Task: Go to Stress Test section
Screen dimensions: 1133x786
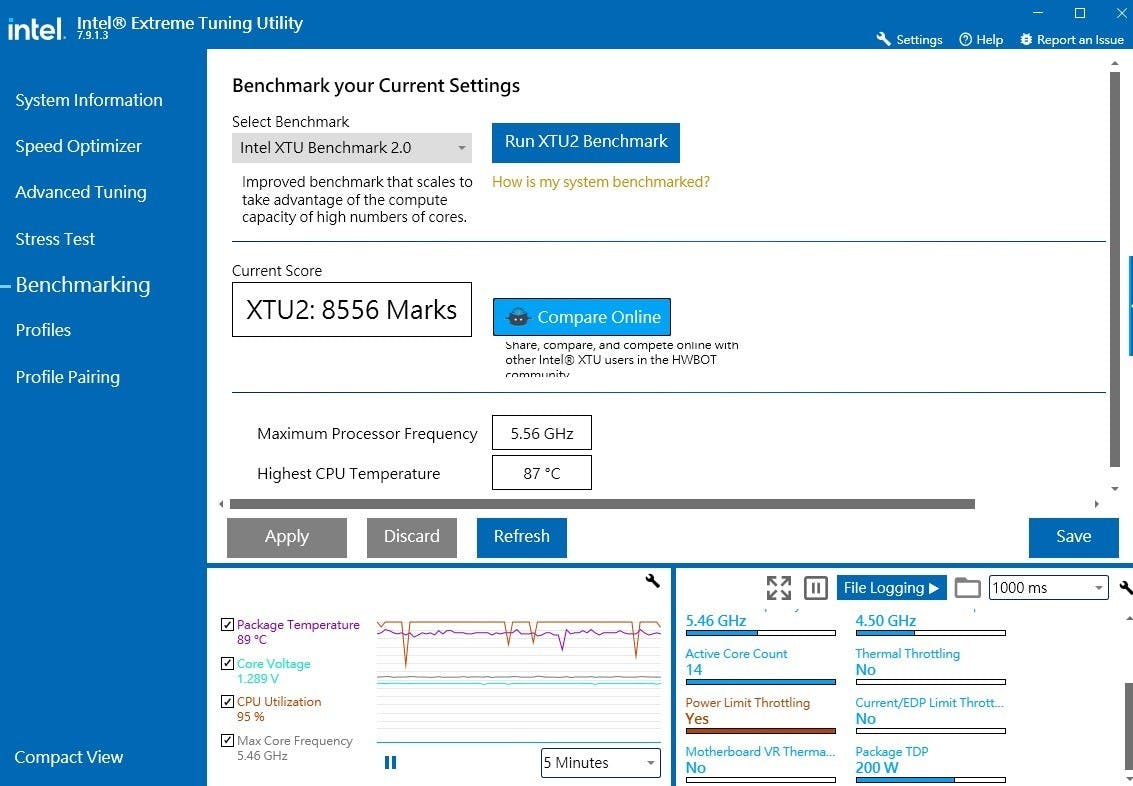Action: click(x=55, y=239)
